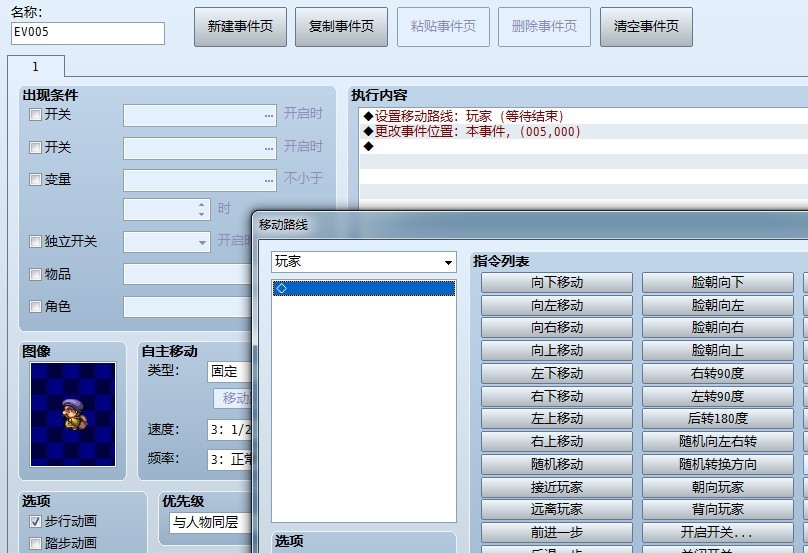Image resolution: width=808 pixels, height=553 pixels.
Task: Open the 独立开关 letter dropdown
Action: pyautogui.click(x=167, y=242)
